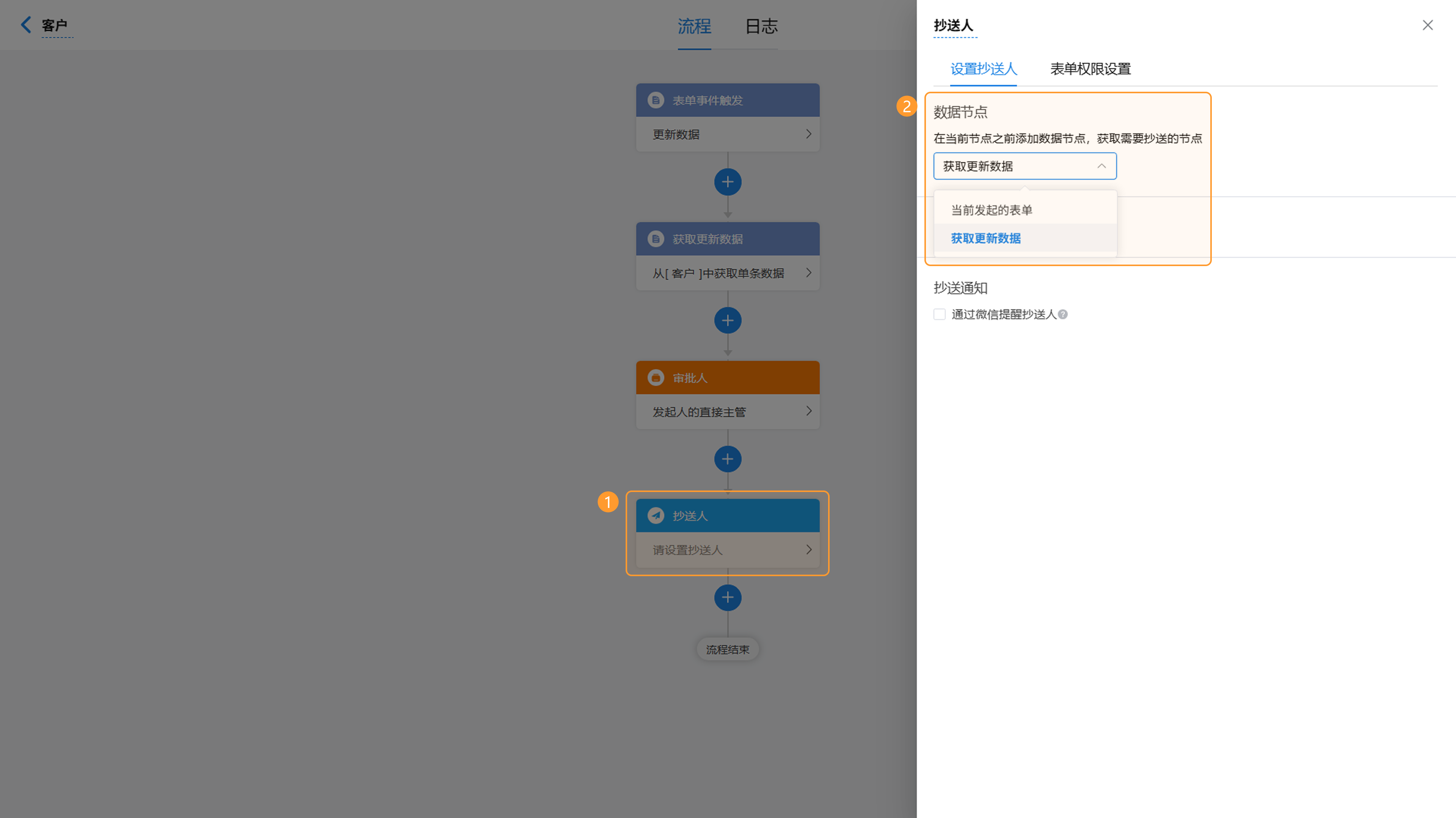1456x818 pixels.
Task: Expand the chevron on 发起人的直接主管 row
Action: [x=809, y=411]
